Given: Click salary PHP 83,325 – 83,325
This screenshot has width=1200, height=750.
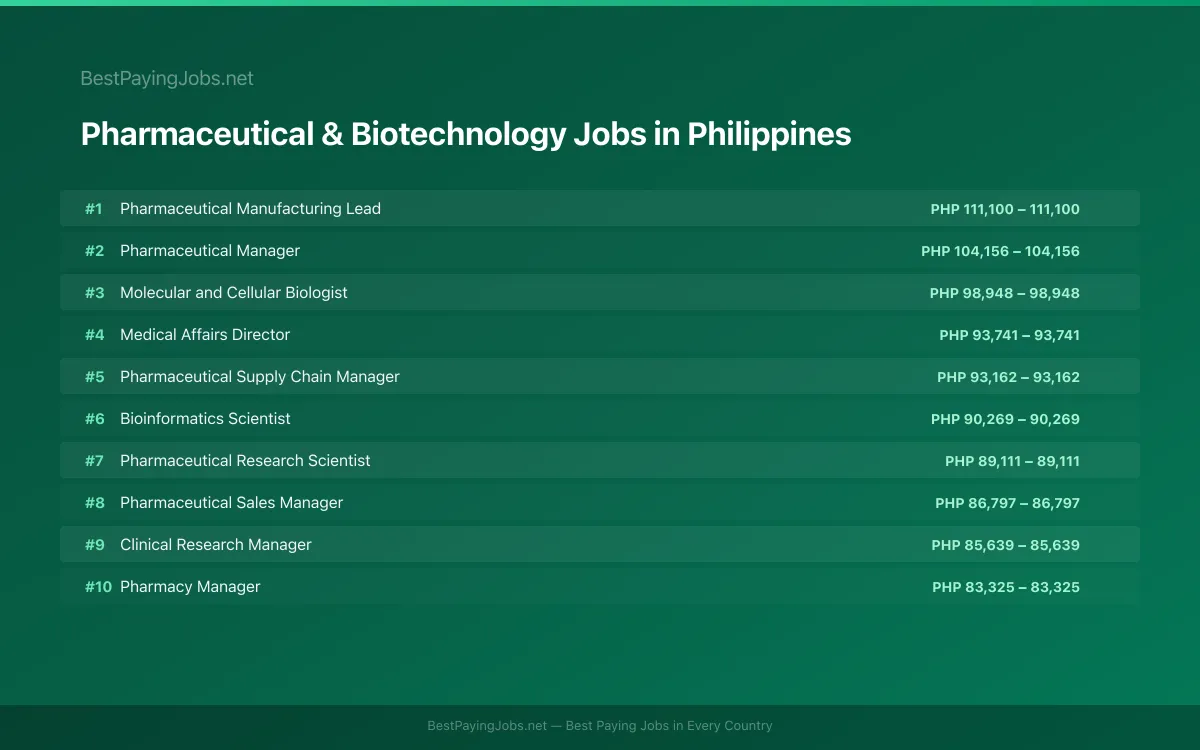Looking at the screenshot, I should (1006, 587).
